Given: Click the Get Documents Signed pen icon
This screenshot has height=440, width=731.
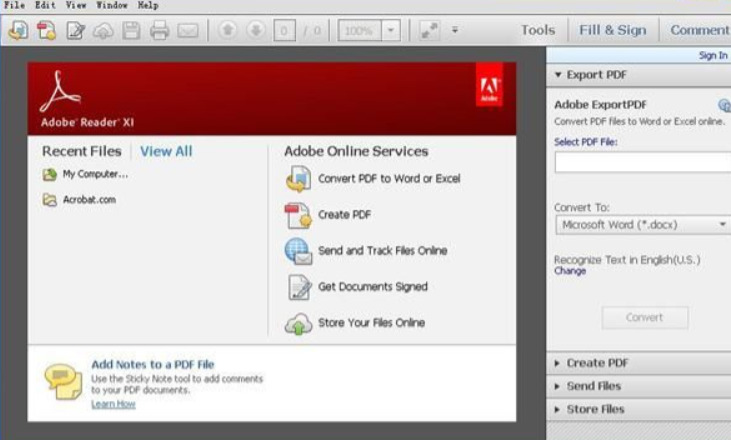Looking at the screenshot, I should 299,287.
